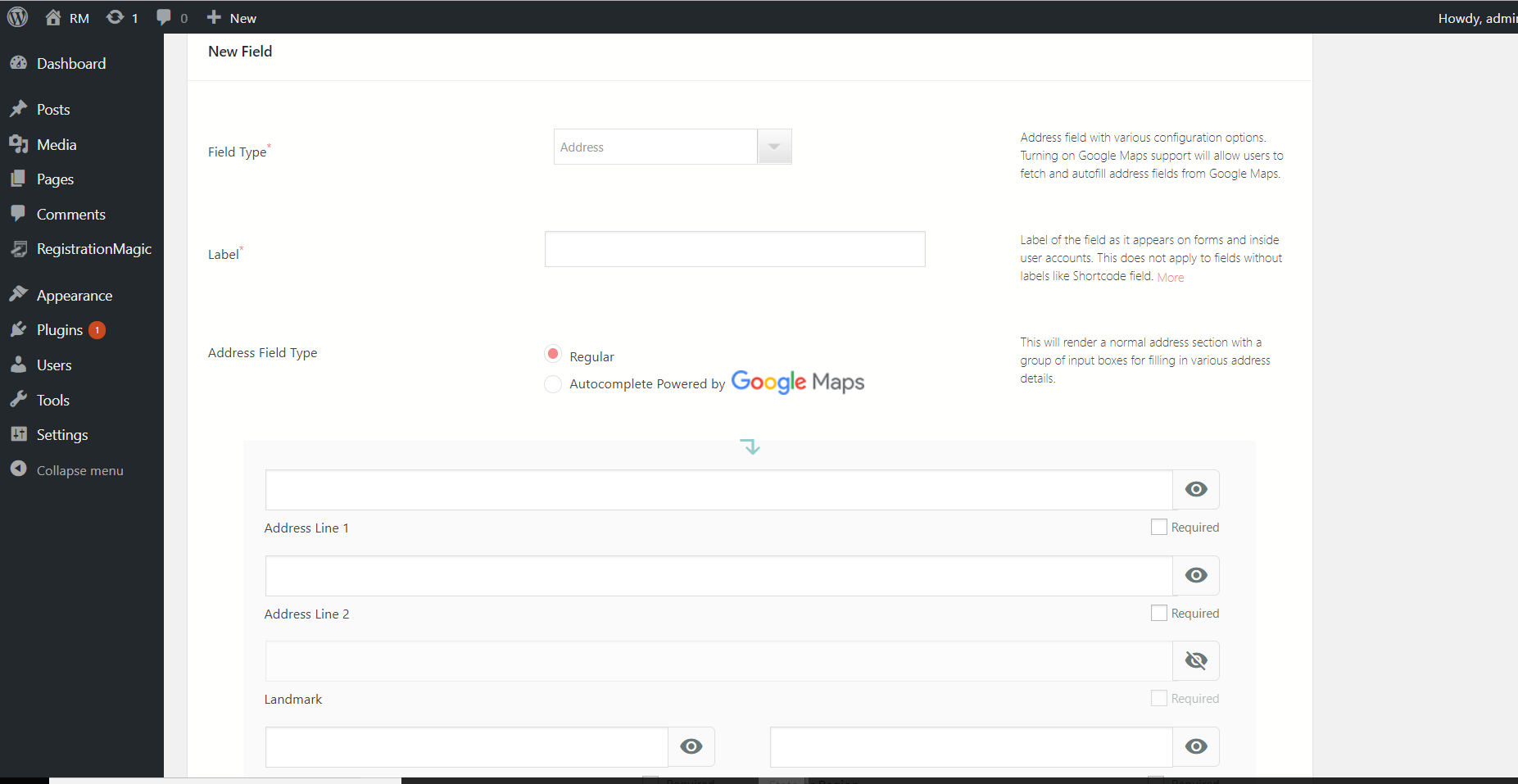Open the Plugins menu item

(x=58, y=329)
